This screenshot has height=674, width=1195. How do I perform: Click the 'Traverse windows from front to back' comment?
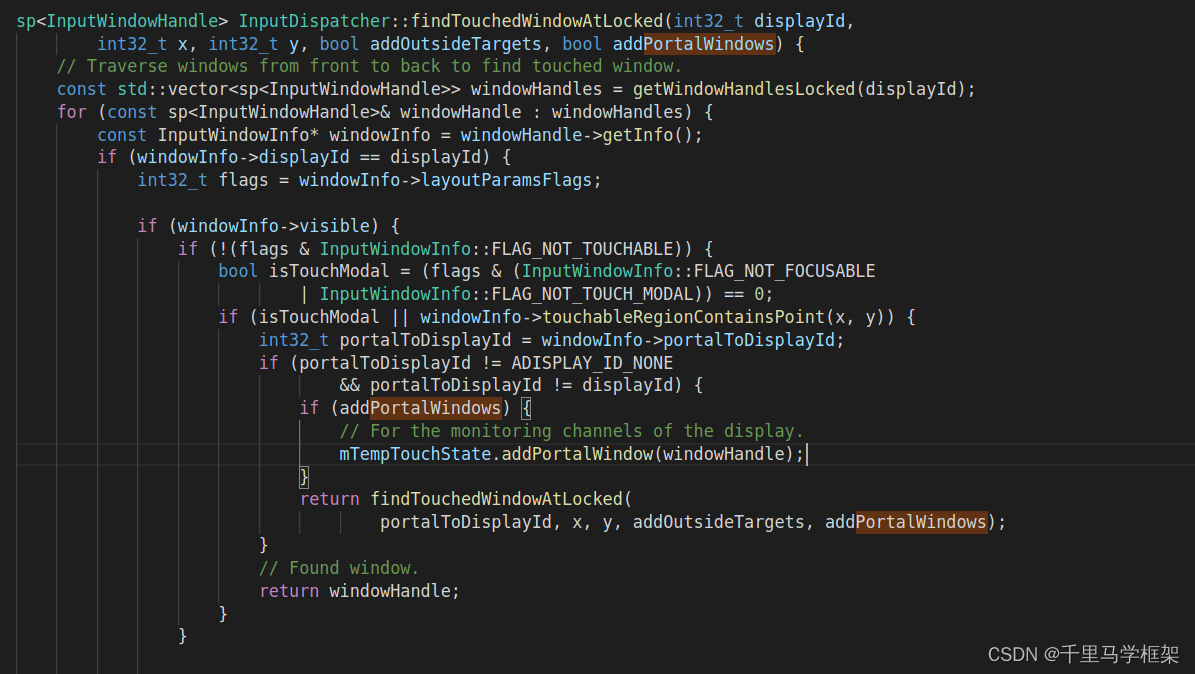[370, 66]
